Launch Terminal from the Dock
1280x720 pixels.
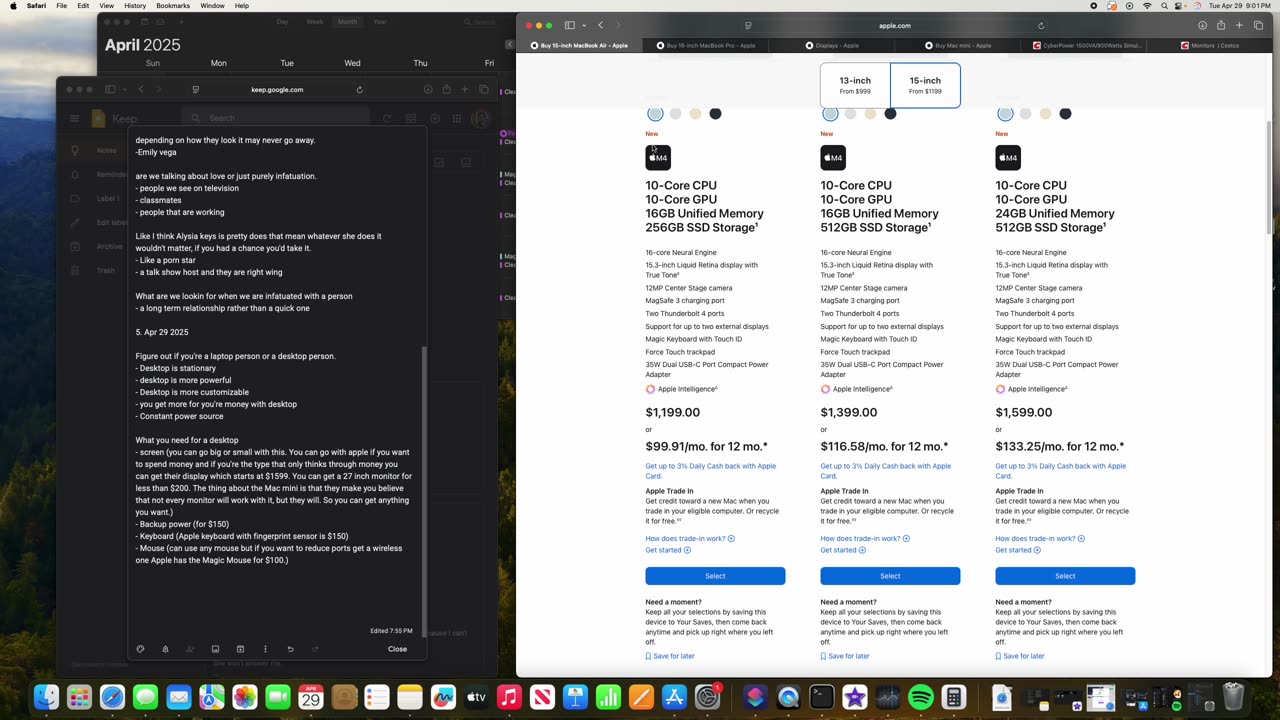pos(822,697)
